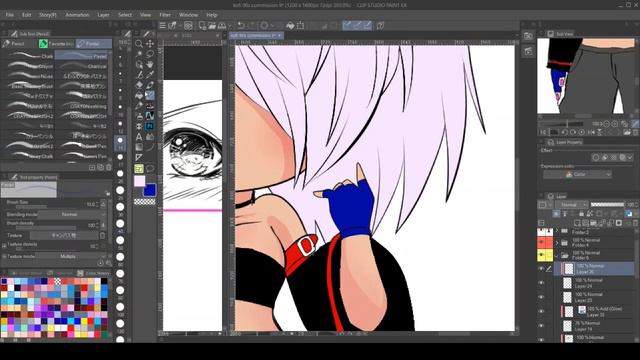Click the delete layer trash icon in Layer panel
Image resolution: width=640 pixels, height=360 pixels.
[635, 223]
